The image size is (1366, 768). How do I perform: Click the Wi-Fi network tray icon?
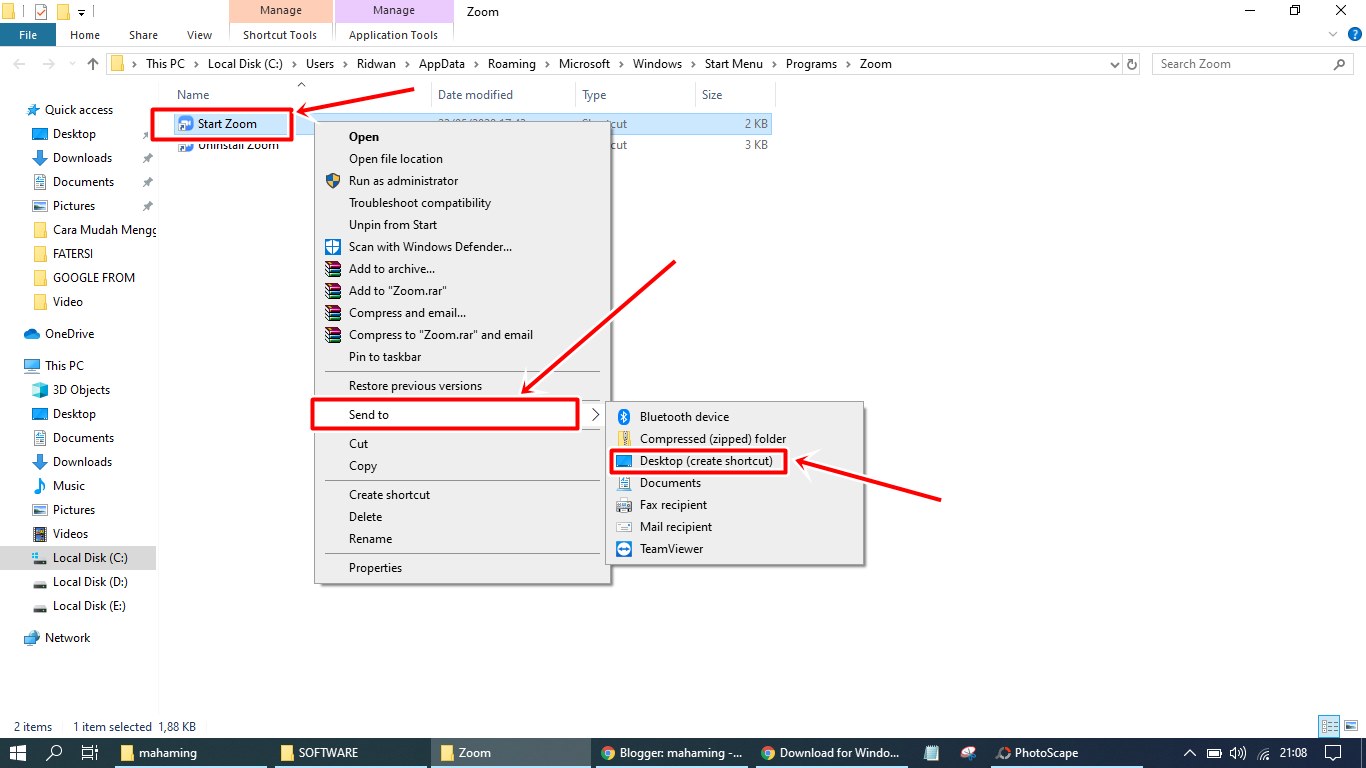1262,753
